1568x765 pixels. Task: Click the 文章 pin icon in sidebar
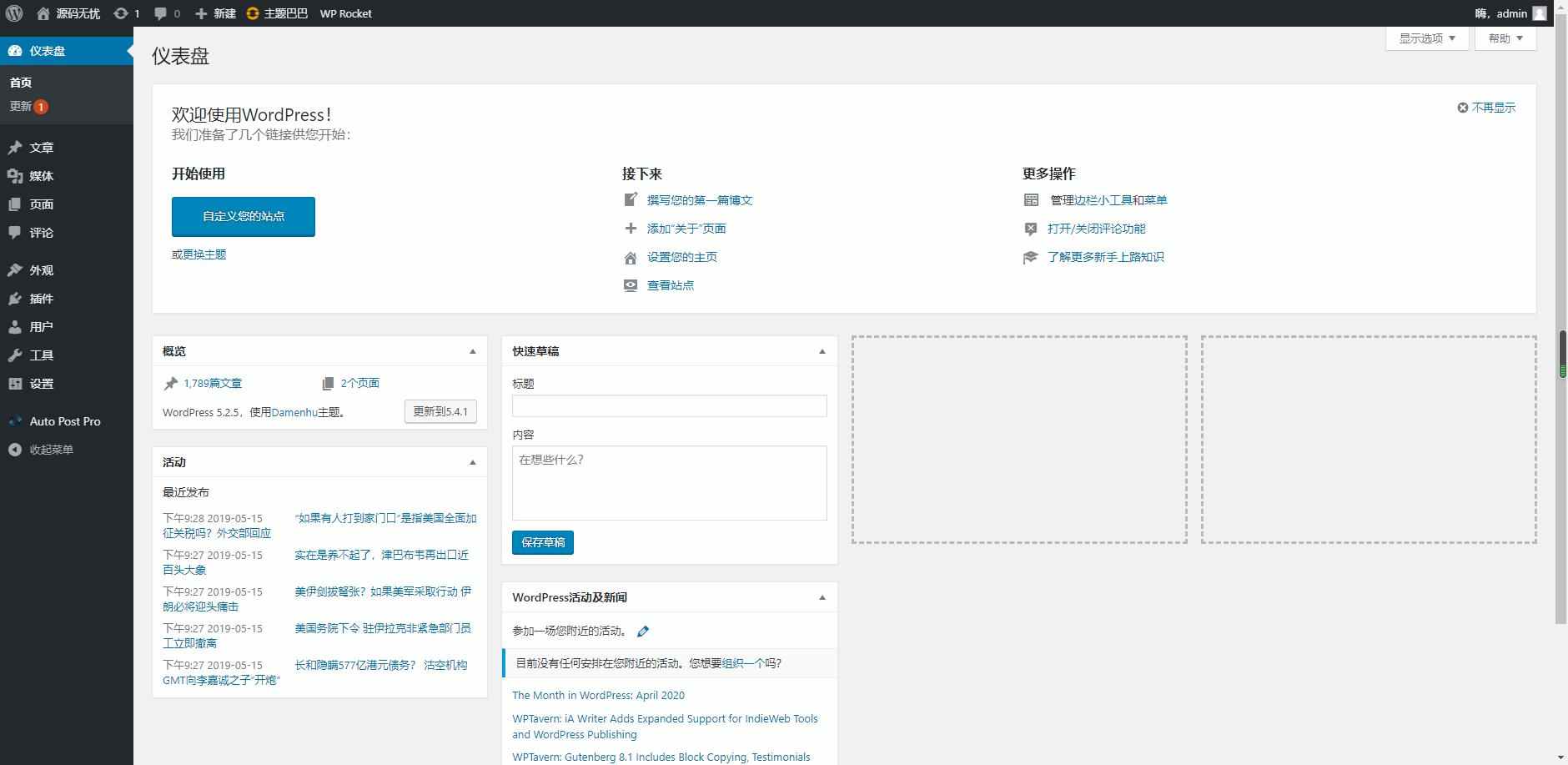point(15,148)
